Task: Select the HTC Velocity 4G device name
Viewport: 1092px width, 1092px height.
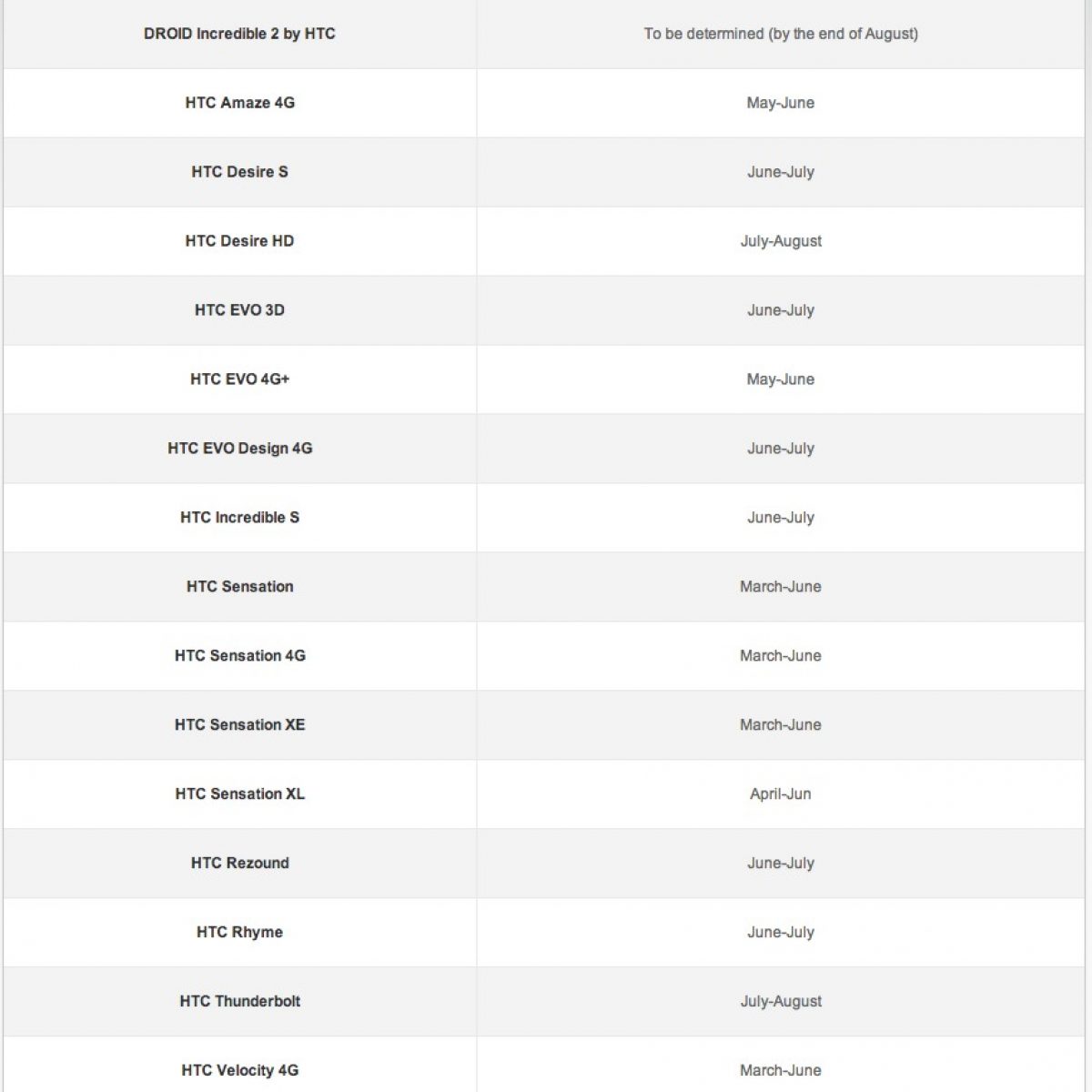Action: click(239, 1071)
